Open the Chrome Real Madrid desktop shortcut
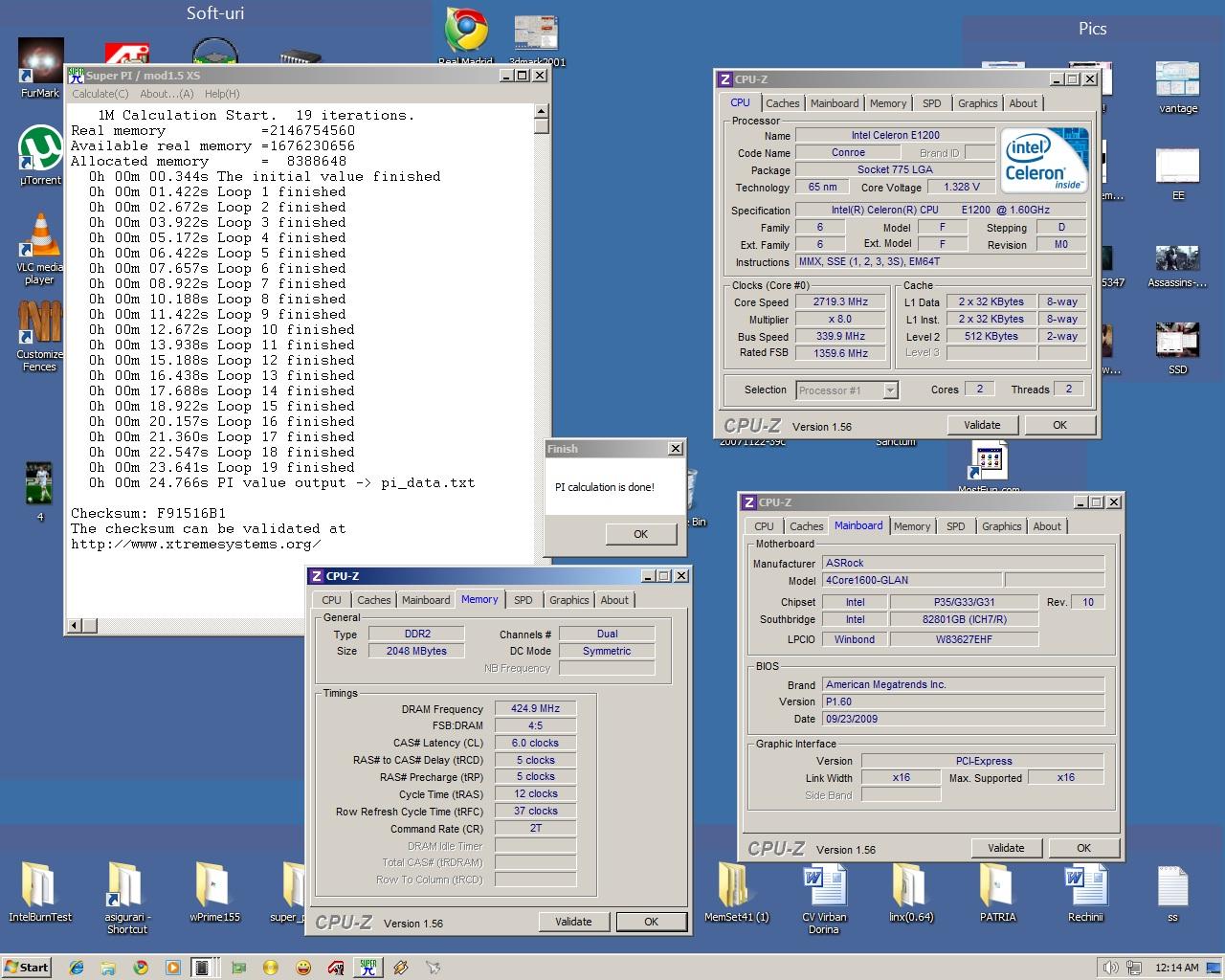The height and width of the screenshot is (980, 1225). click(465, 36)
